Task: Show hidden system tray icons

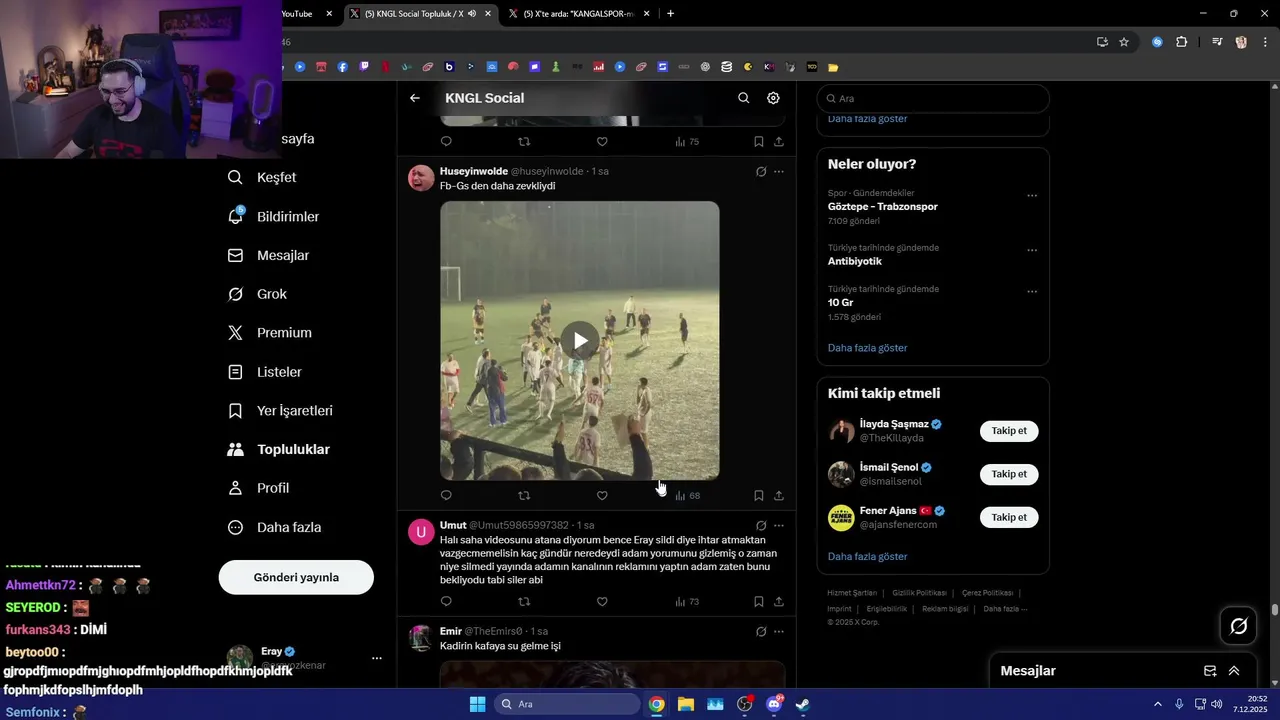Action: 1158,704
